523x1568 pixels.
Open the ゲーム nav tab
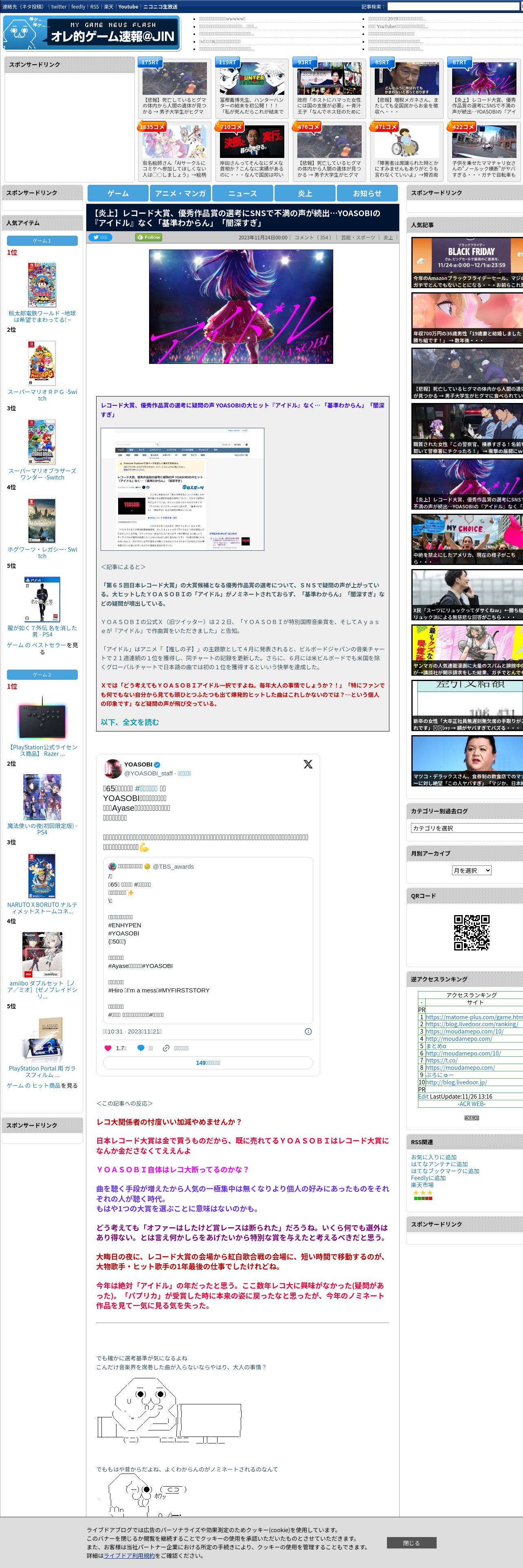click(118, 193)
